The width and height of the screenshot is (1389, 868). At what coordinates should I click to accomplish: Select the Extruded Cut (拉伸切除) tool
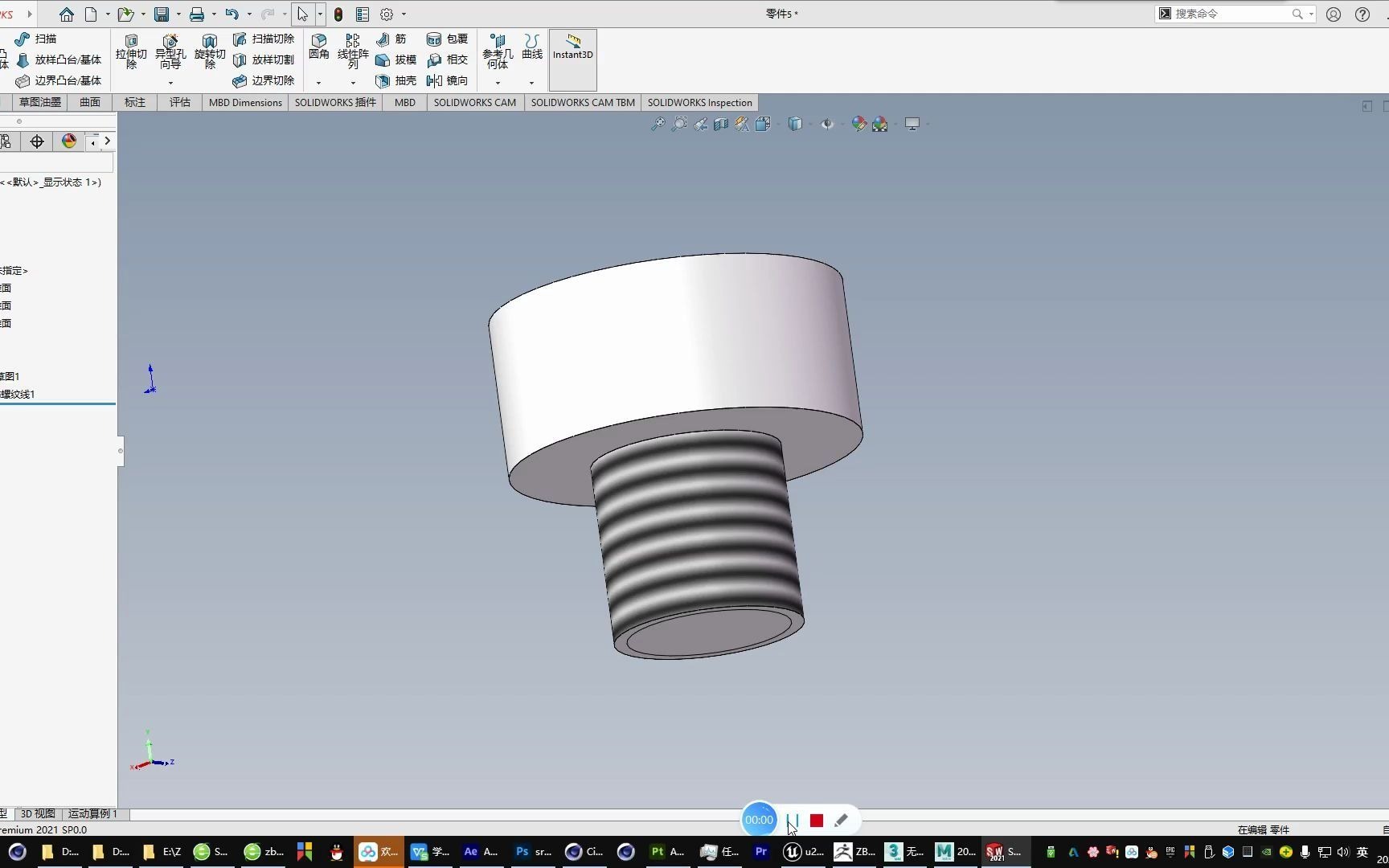click(131, 50)
